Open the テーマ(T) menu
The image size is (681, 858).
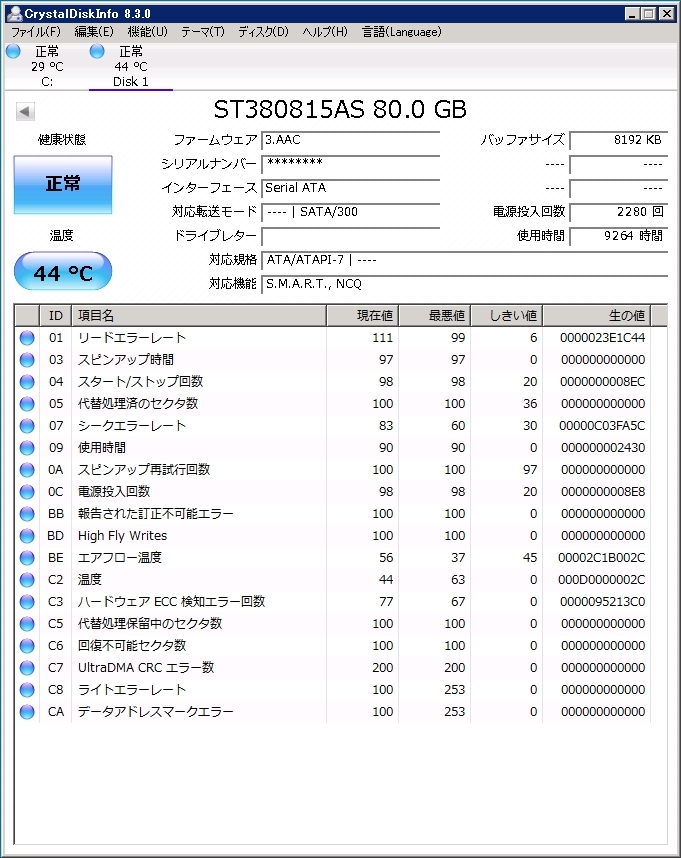[x=203, y=32]
